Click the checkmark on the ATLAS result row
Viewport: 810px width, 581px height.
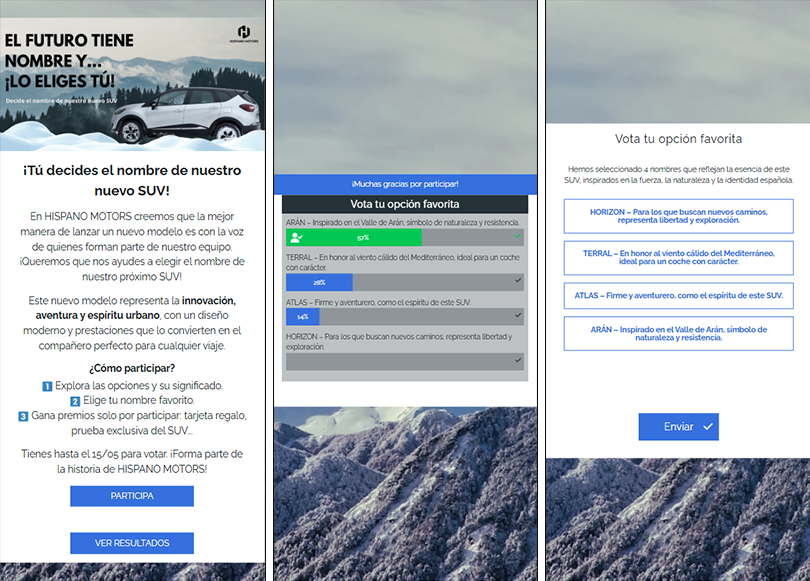[x=518, y=315]
